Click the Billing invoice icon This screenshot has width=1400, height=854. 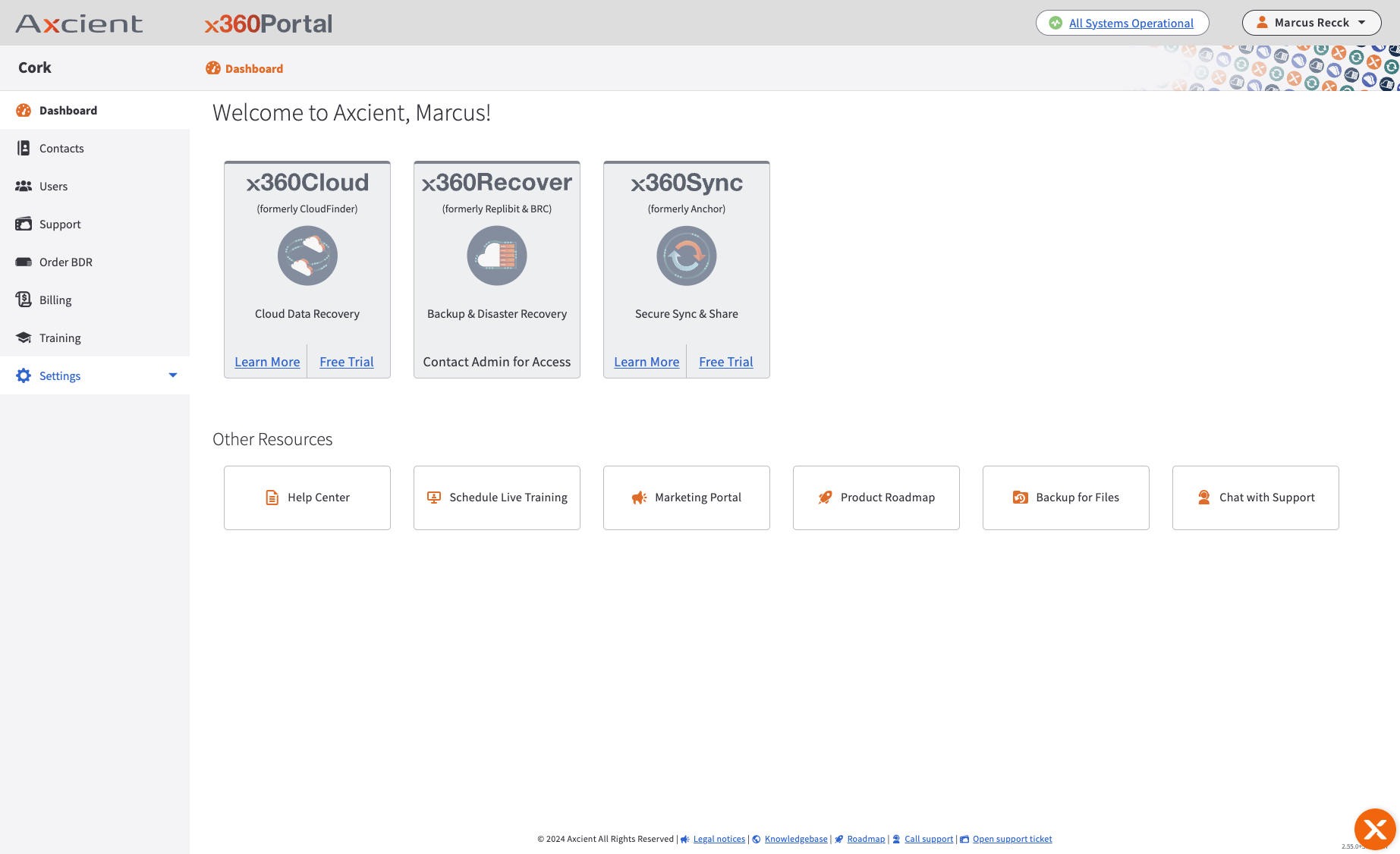point(24,300)
